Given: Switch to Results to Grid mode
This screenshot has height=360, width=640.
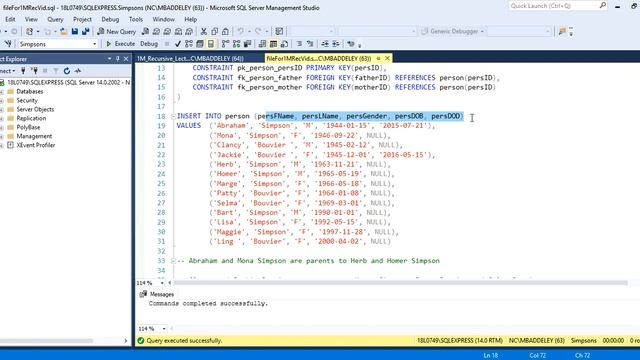Looking at the screenshot, I should (x=273, y=44).
